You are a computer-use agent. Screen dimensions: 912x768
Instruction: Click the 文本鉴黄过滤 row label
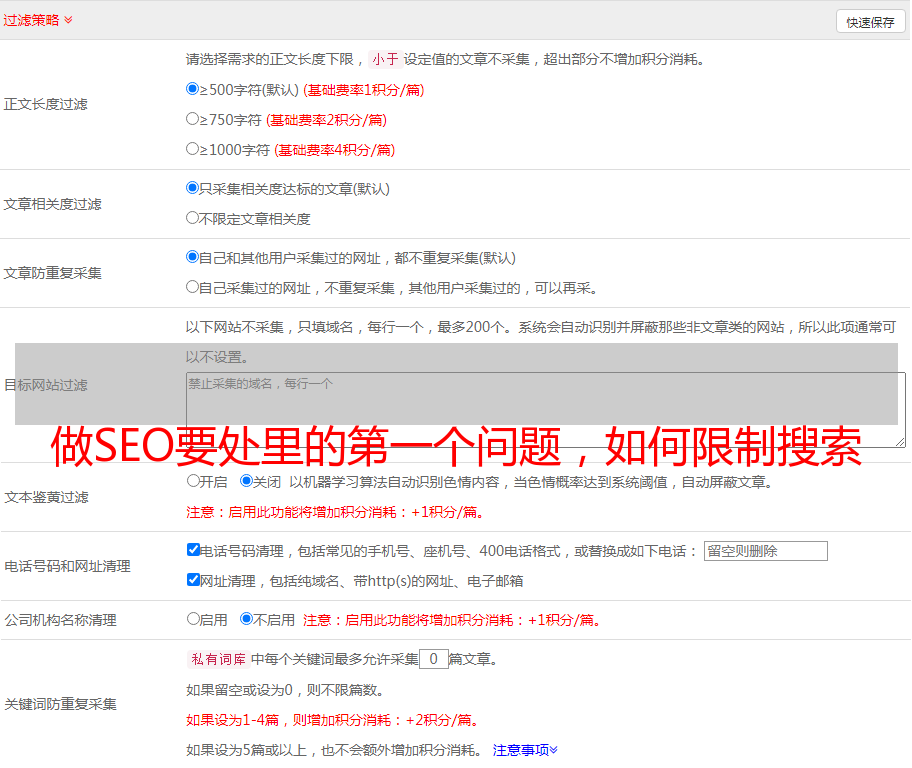coord(47,497)
